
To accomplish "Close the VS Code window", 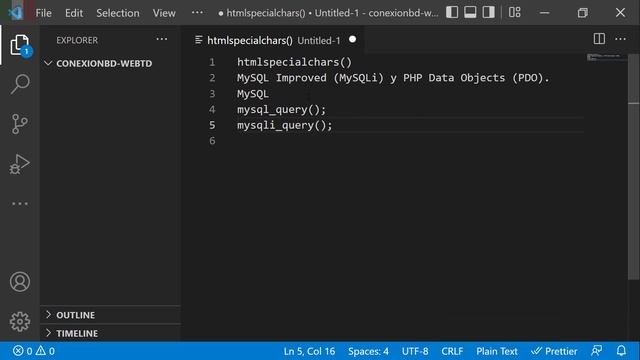I will pyautogui.click(x=620, y=13).
